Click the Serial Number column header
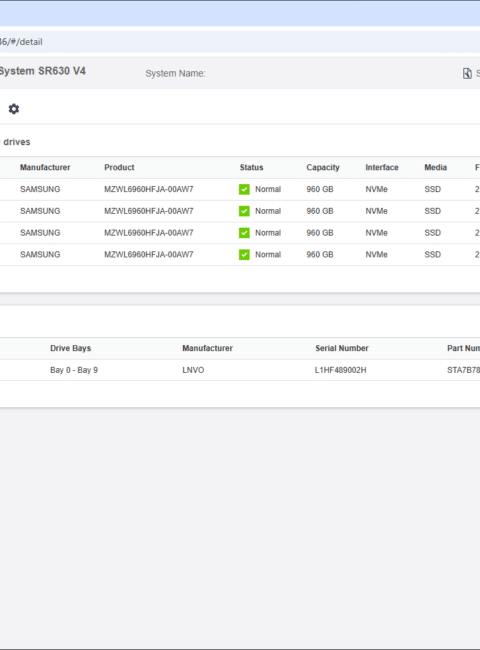 click(x=342, y=348)
